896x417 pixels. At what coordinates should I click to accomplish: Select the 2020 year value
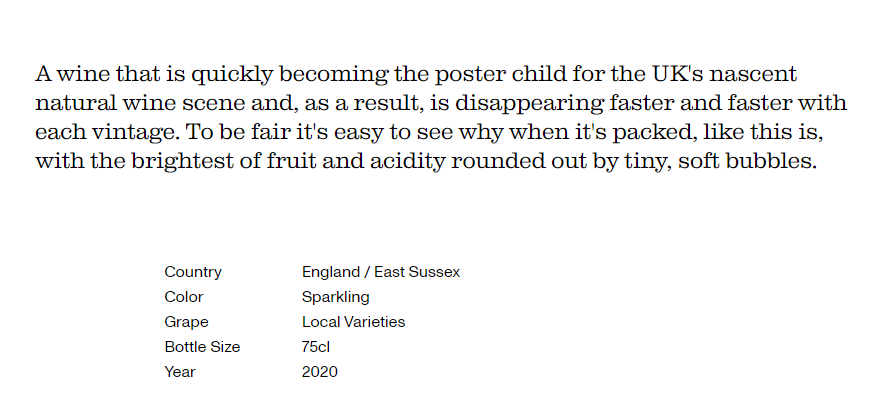(319, 372)
